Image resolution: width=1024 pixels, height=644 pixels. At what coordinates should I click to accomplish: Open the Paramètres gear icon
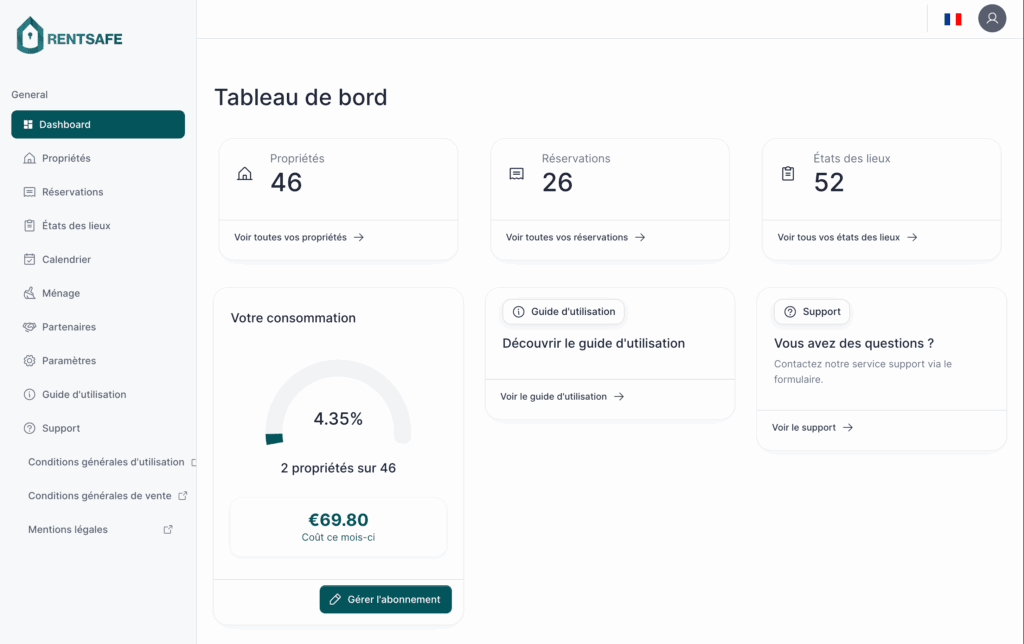(x=31, y=360)
